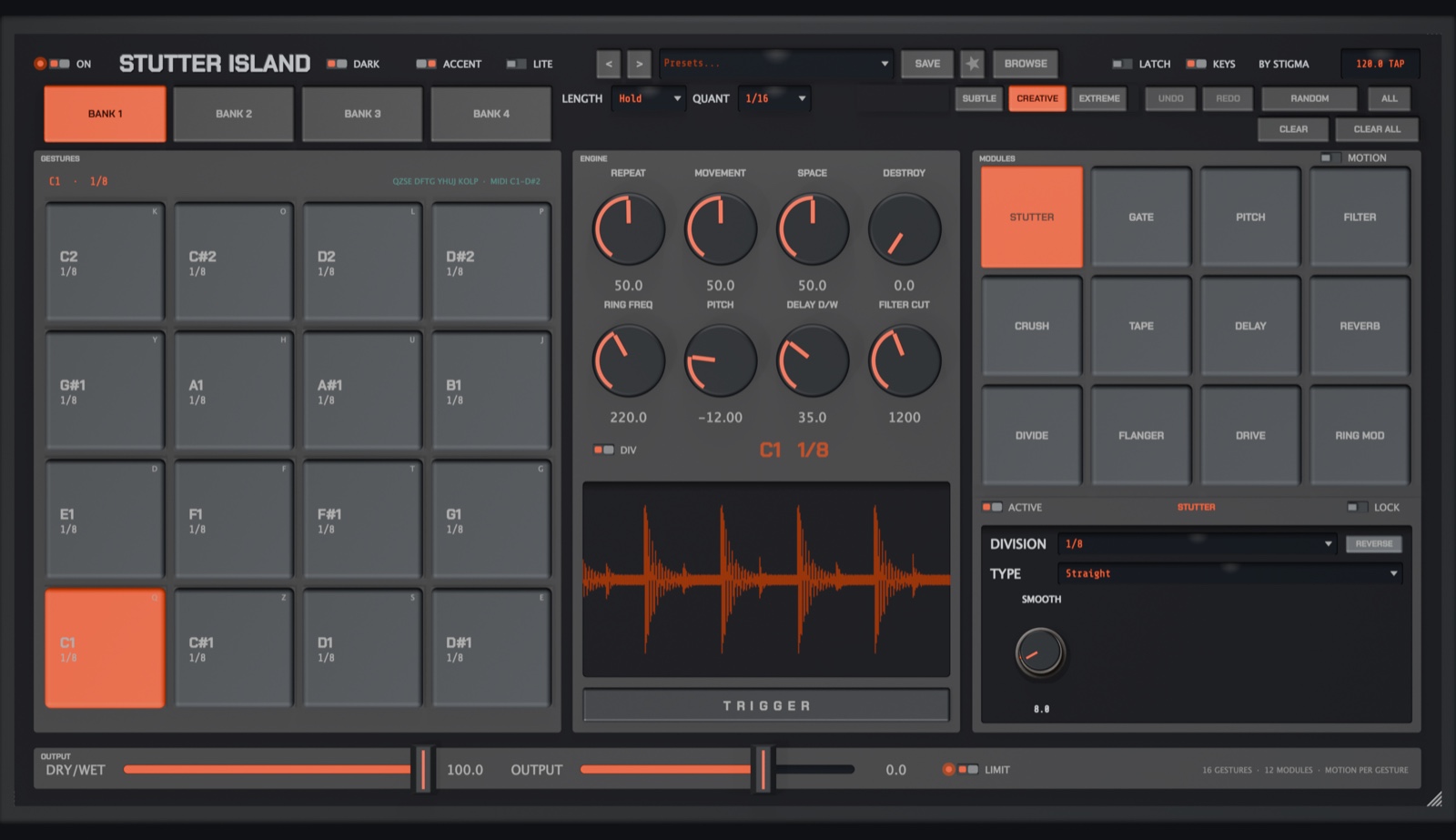Viewport: 1456px width, 840px height.
Task: Click the CLEAR ALL button
Action: click(x=1377, y=129)
